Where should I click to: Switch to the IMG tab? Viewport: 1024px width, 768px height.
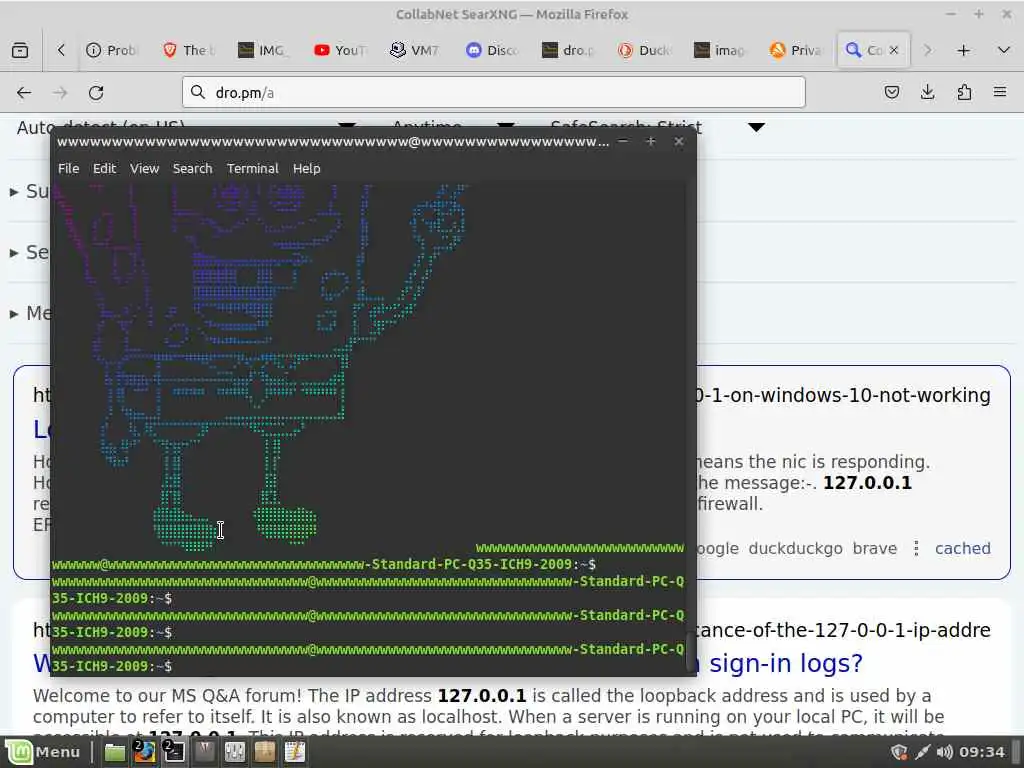[x=264, y=50]
